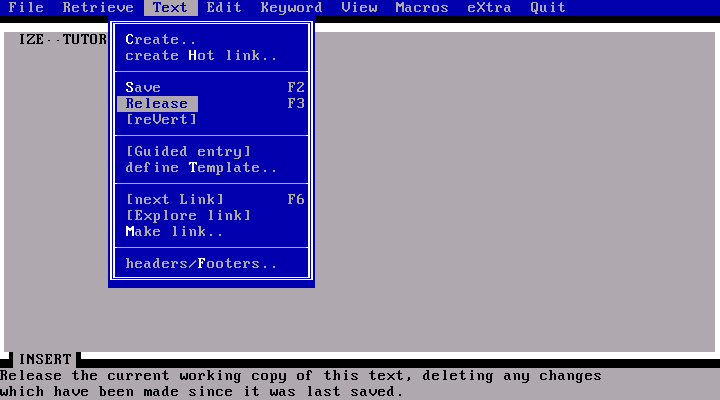The height and width of the screenshot is (400, 720).
Task: Choose Save in the Text menu
Action: [x=143, y=87]
